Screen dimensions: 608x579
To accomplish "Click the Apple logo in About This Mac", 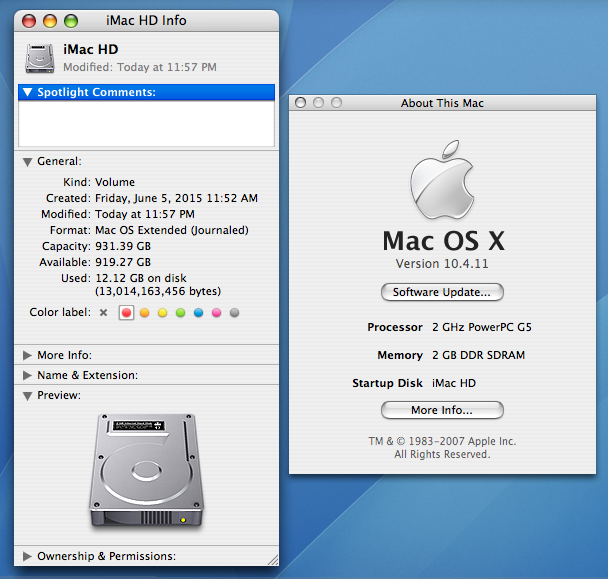I will [x=442, y=179].
